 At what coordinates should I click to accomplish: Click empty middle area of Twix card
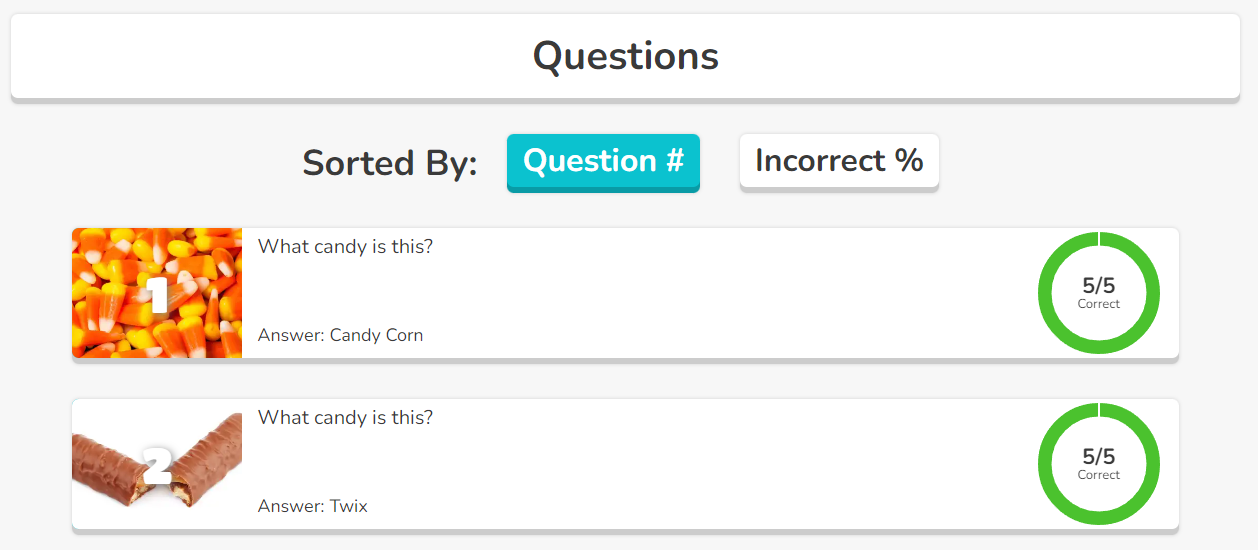[x=650, y=464]
